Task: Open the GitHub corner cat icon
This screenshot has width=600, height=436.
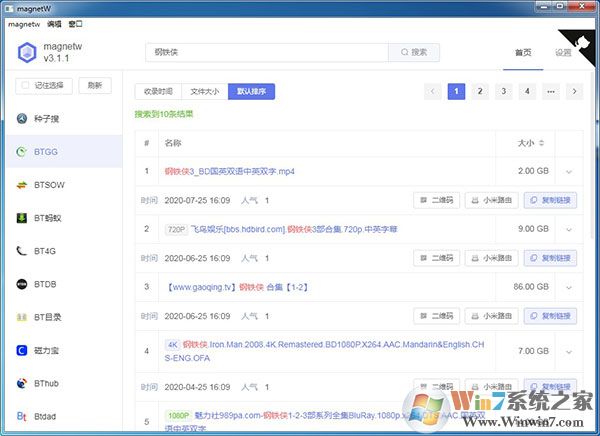Action: pyautogui.click(x=583, y=43)
